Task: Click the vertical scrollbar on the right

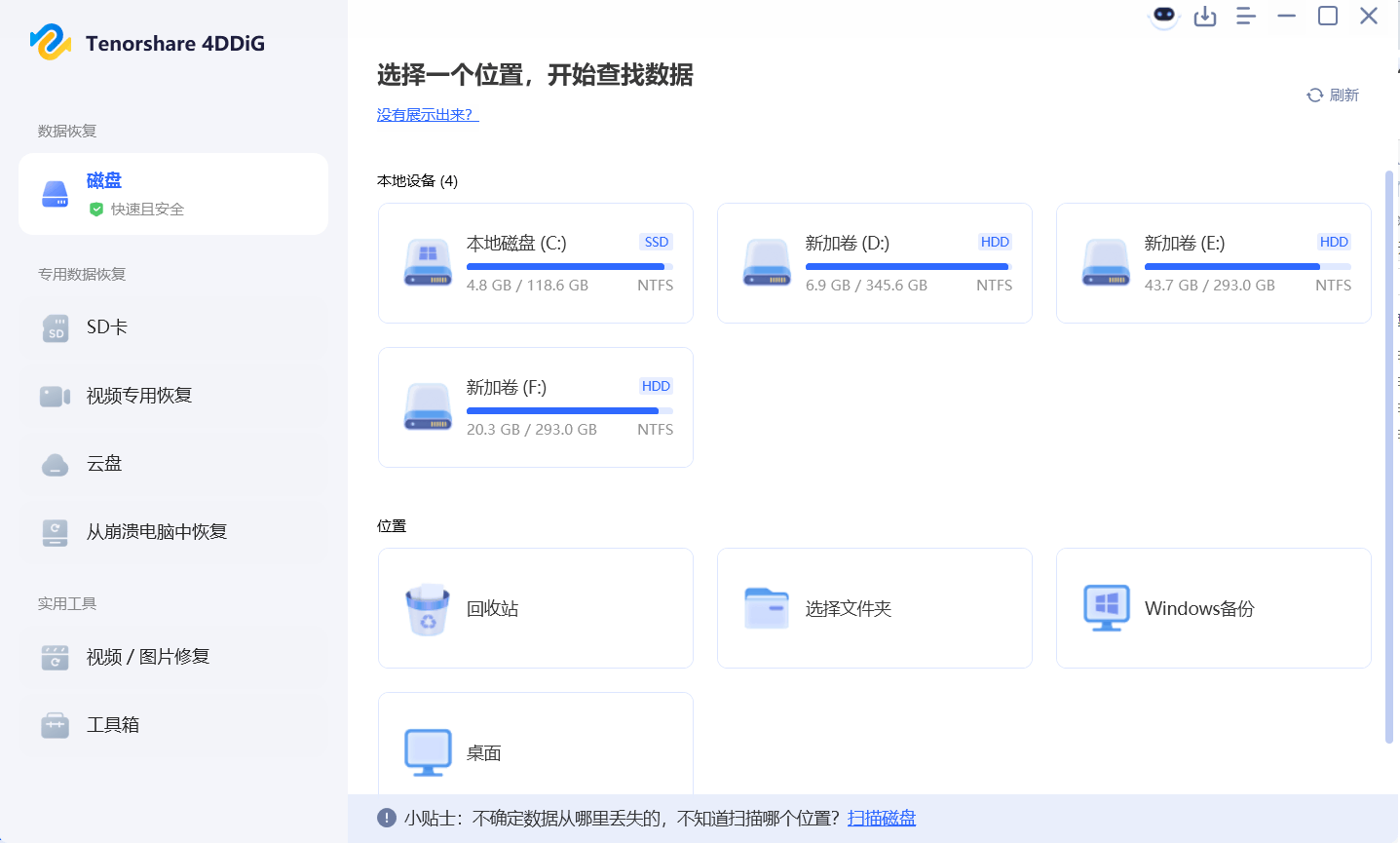Action: [1389, 458]
